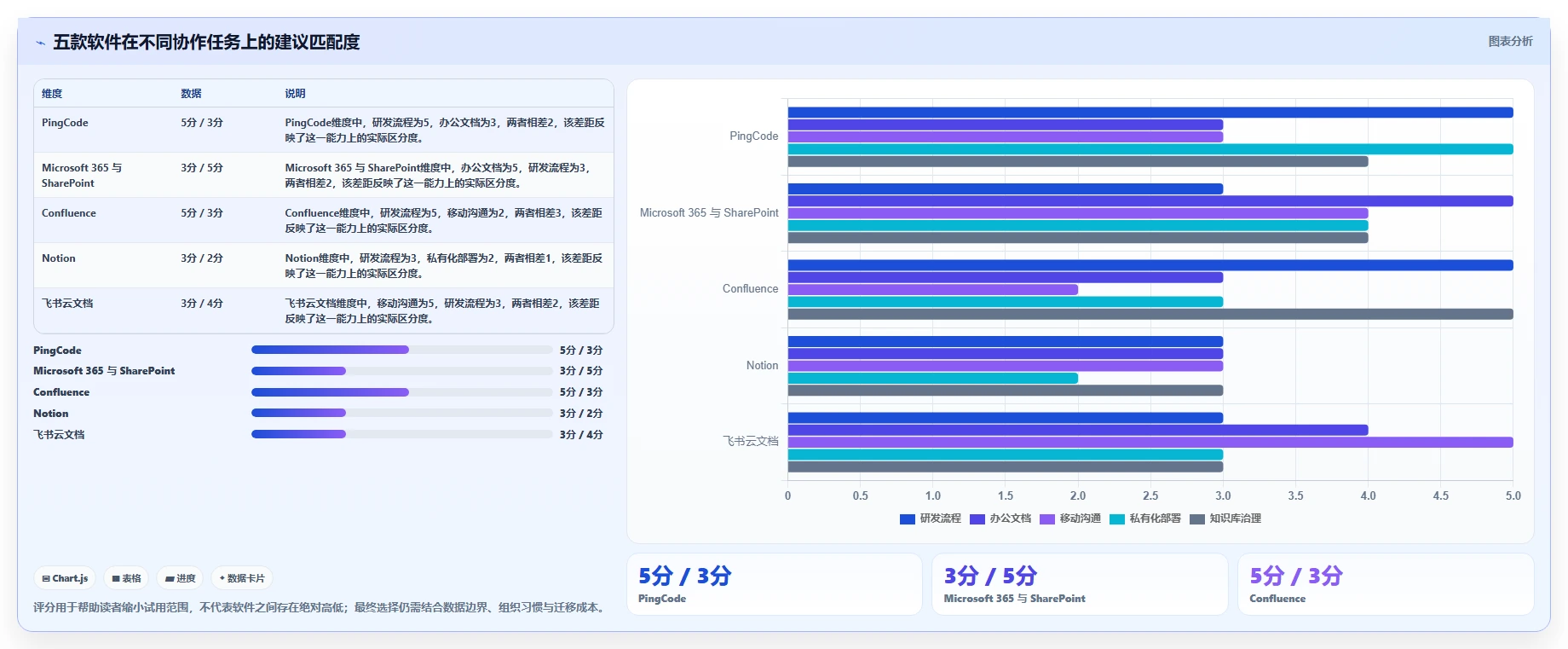The image size is (1568, 649).
Task: Click the panel title 五款软件在不同协作任务上的建议匹配度
Action: tap(207, 42)
